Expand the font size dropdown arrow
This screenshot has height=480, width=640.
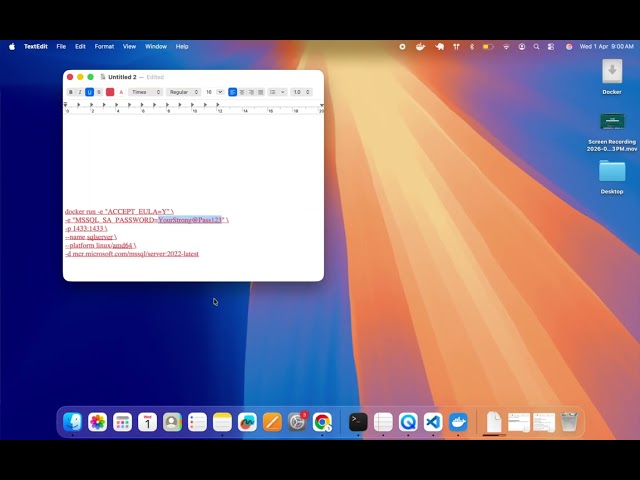pos(220,92)
